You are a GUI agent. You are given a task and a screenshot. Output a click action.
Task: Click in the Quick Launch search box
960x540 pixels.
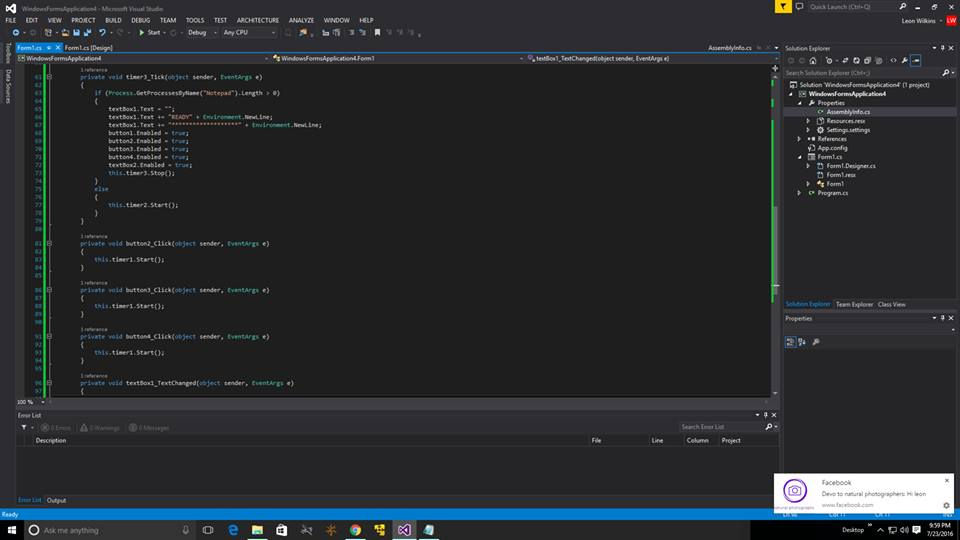point(852,7)
